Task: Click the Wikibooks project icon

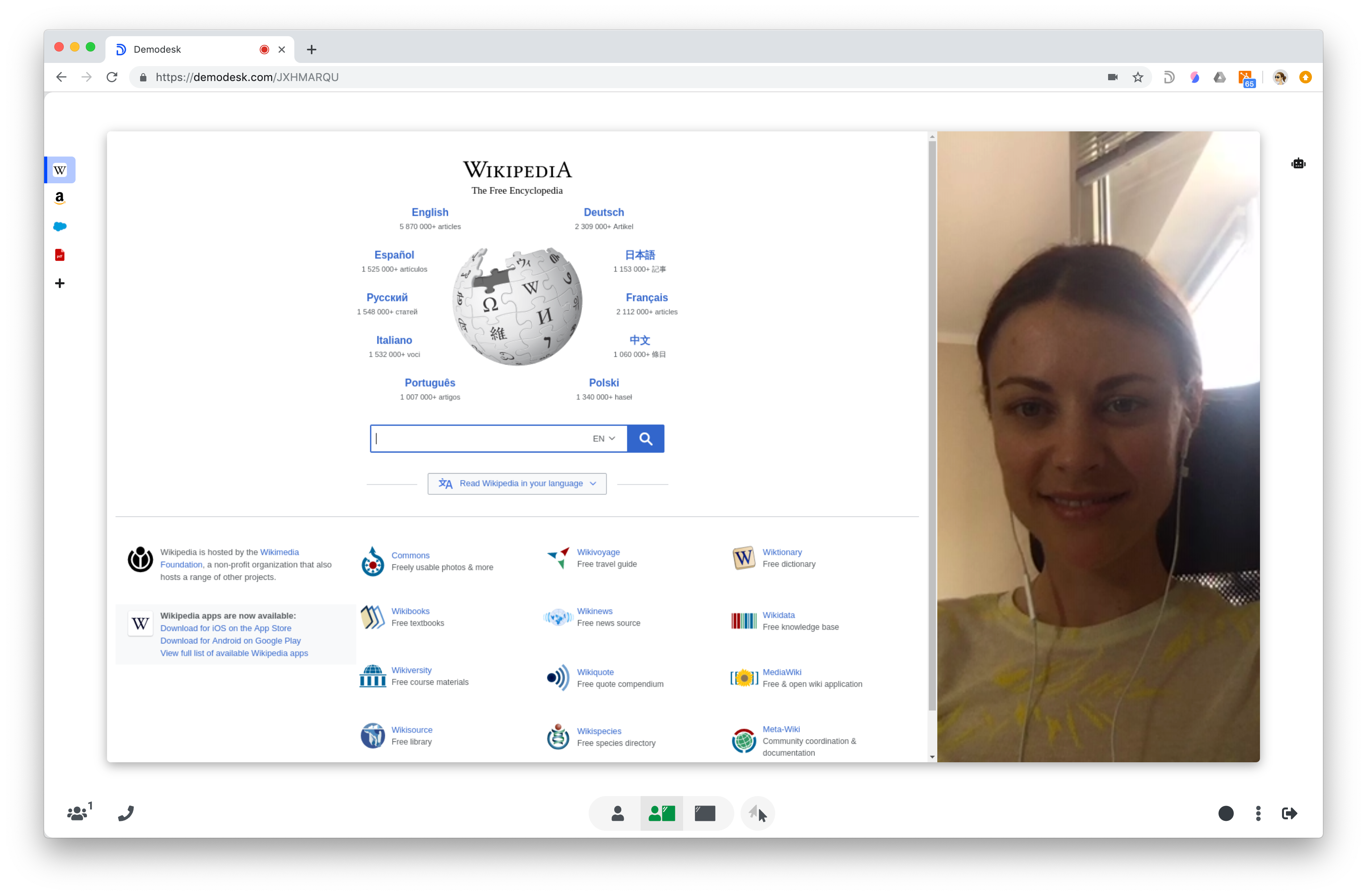Action: (x=373, y=617)
